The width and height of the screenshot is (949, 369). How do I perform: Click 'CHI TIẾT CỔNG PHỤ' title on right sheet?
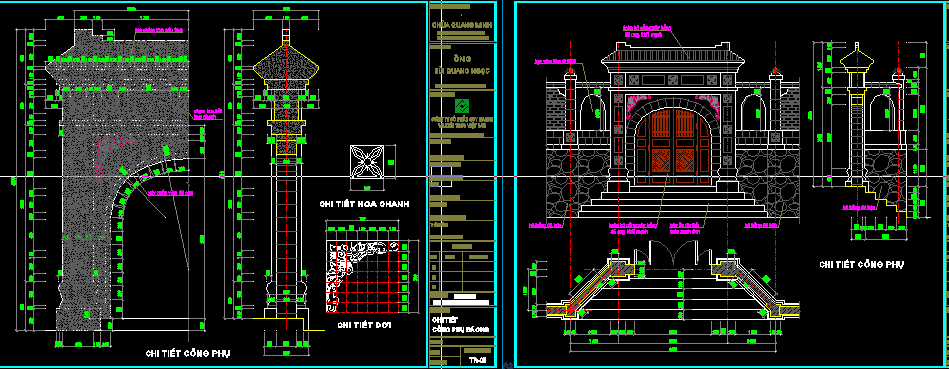point(861,264)
